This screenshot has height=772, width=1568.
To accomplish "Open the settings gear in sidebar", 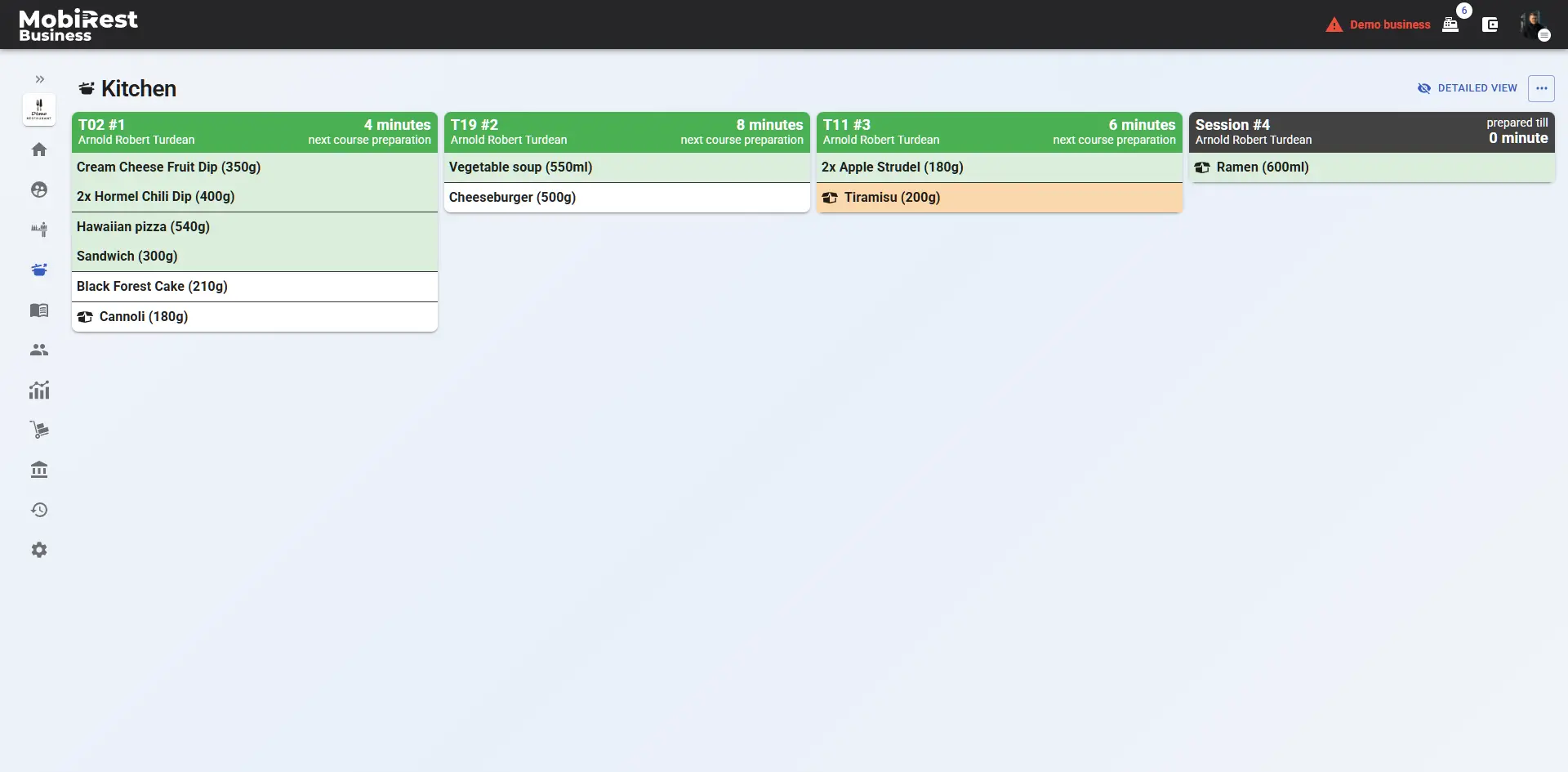I will (39, 550).
